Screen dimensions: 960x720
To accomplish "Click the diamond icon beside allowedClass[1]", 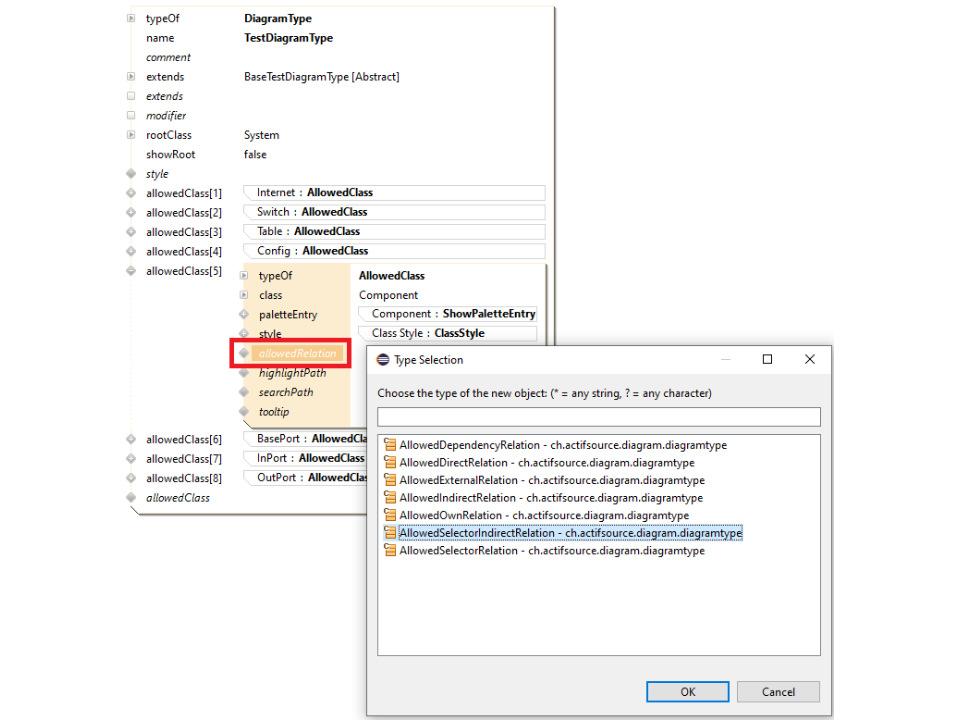I will (131, 193).
